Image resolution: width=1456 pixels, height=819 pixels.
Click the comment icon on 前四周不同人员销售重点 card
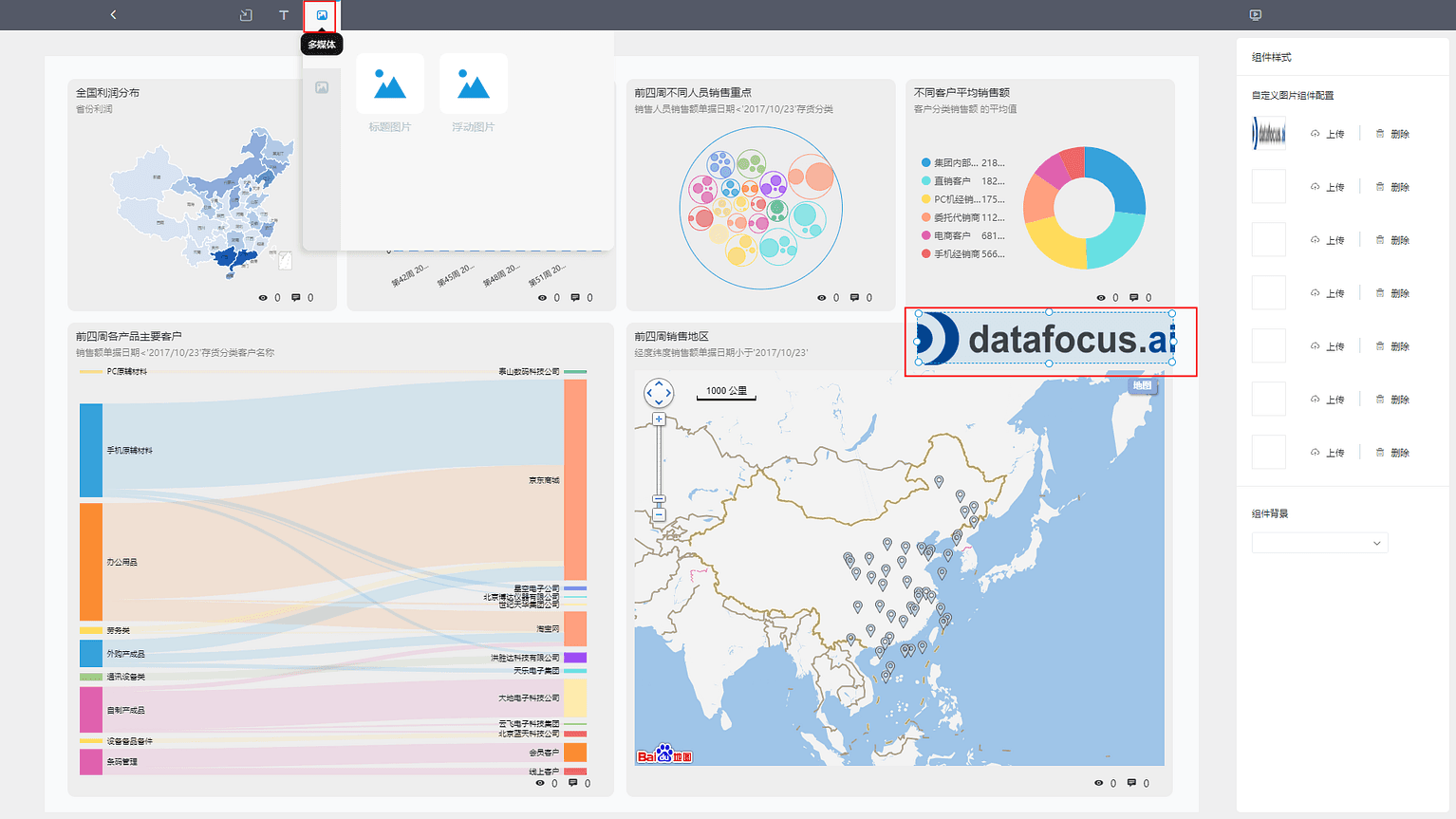pos(854,297)
